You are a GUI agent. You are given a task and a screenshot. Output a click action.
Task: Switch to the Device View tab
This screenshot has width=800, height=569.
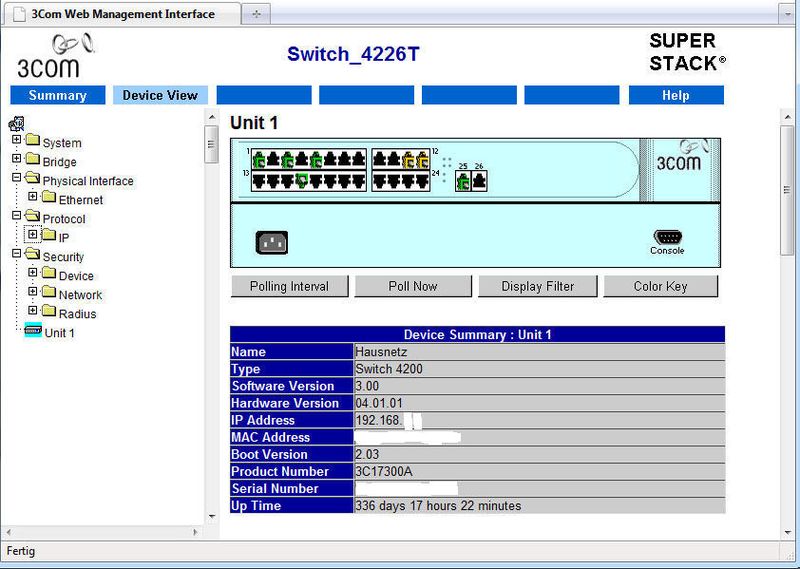tap(160, 95)
